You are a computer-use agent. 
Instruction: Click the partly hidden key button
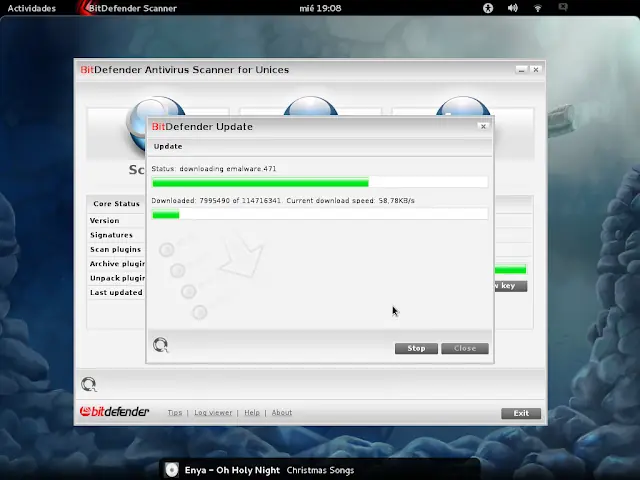point(511,286)
